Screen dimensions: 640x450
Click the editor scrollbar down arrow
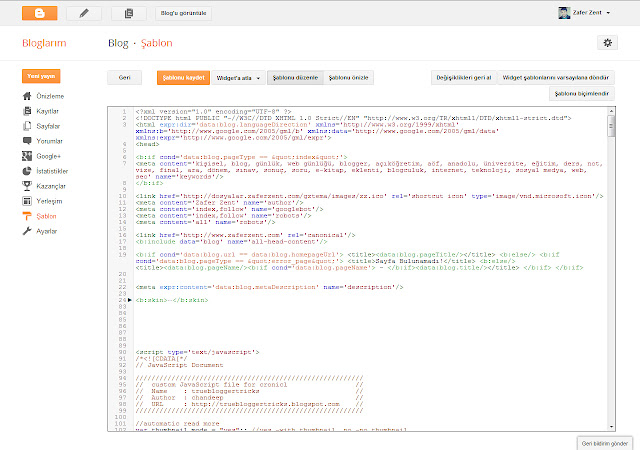pyautogui.click(x=611, y=427)
